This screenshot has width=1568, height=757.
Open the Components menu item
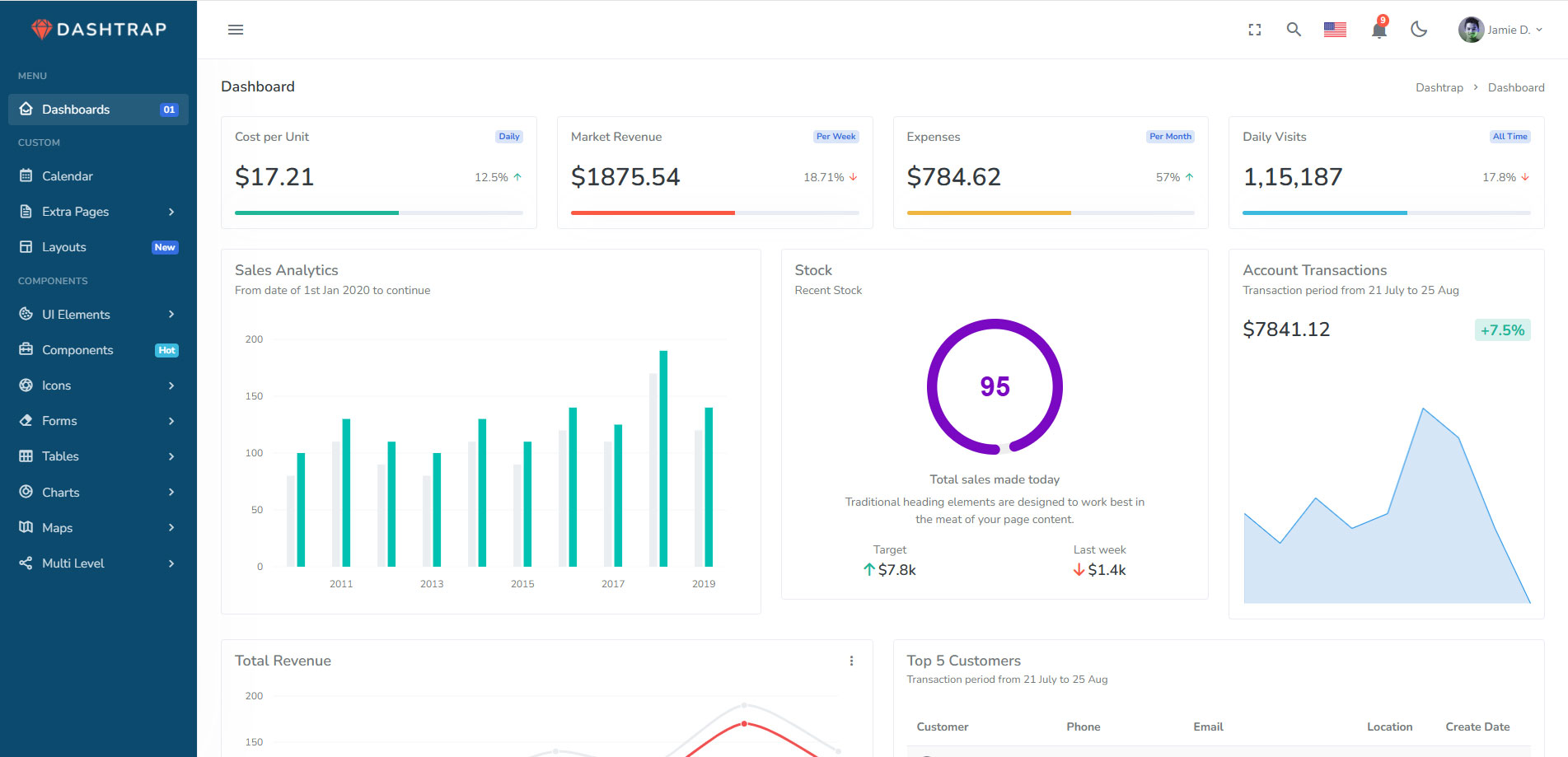click(x=98, y=350)
